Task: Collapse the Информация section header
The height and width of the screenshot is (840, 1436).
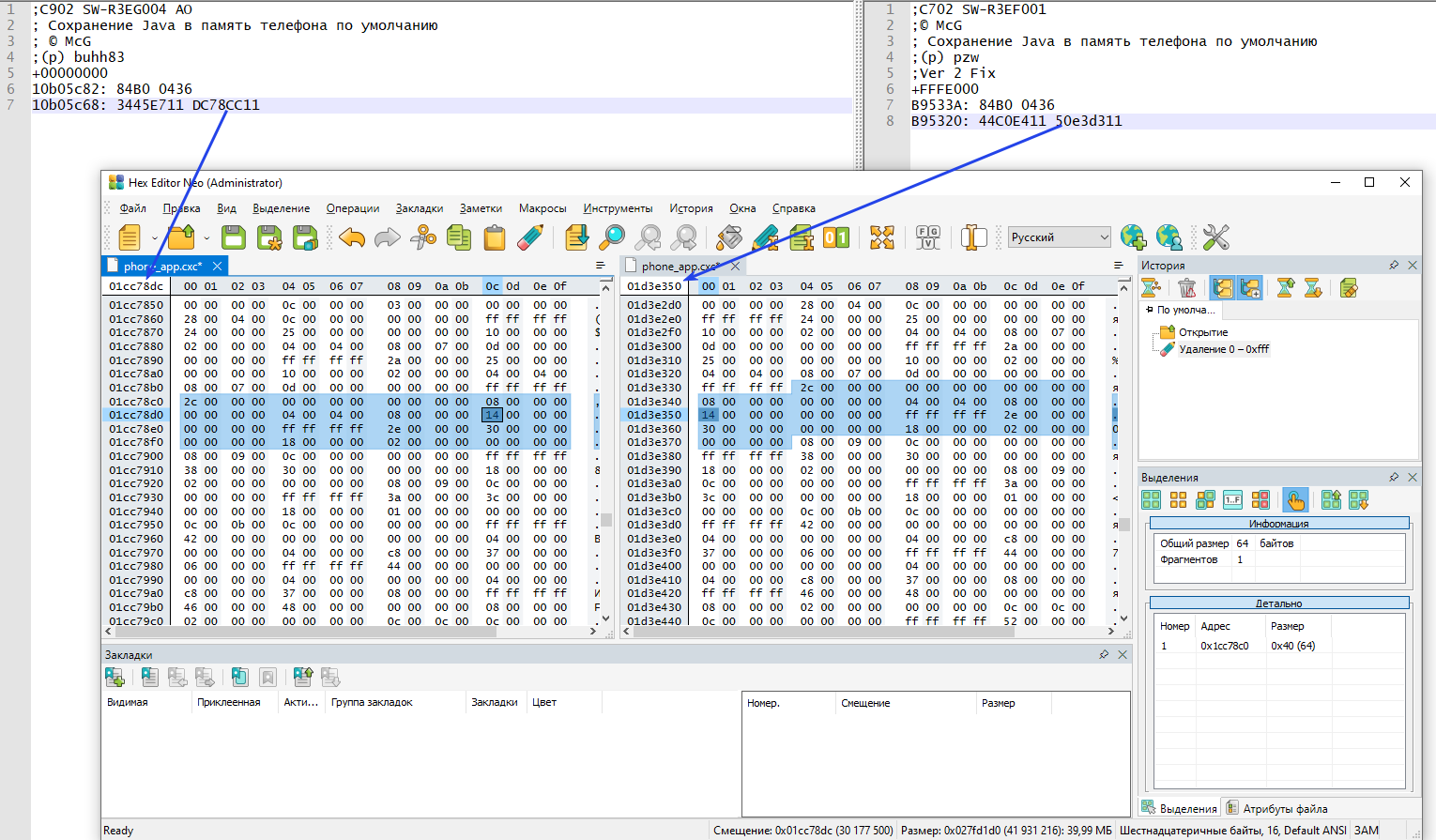Action: [1278, 523]
